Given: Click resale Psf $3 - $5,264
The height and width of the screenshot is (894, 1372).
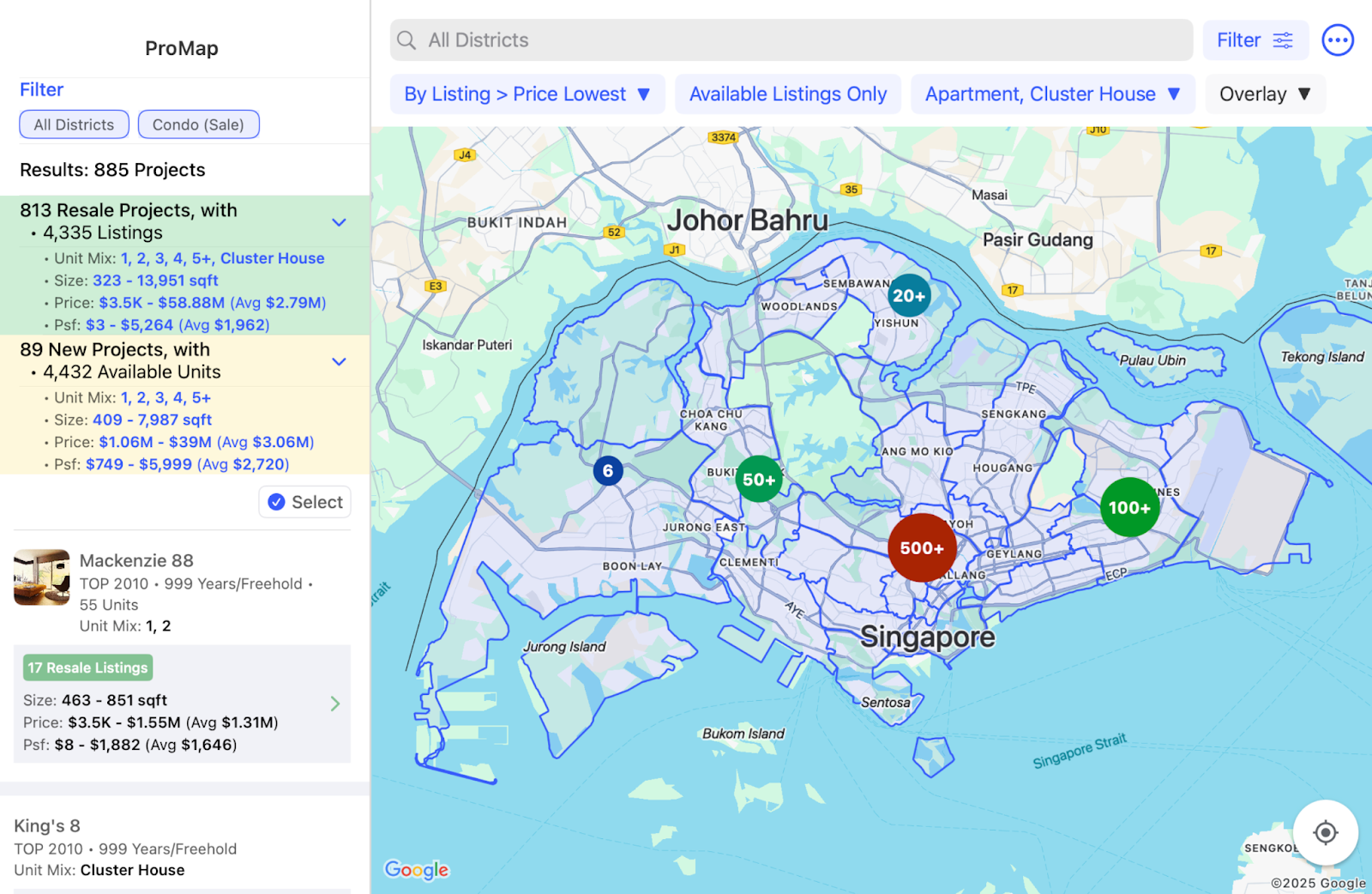Looking at the screenshot, I should (178, 325).
